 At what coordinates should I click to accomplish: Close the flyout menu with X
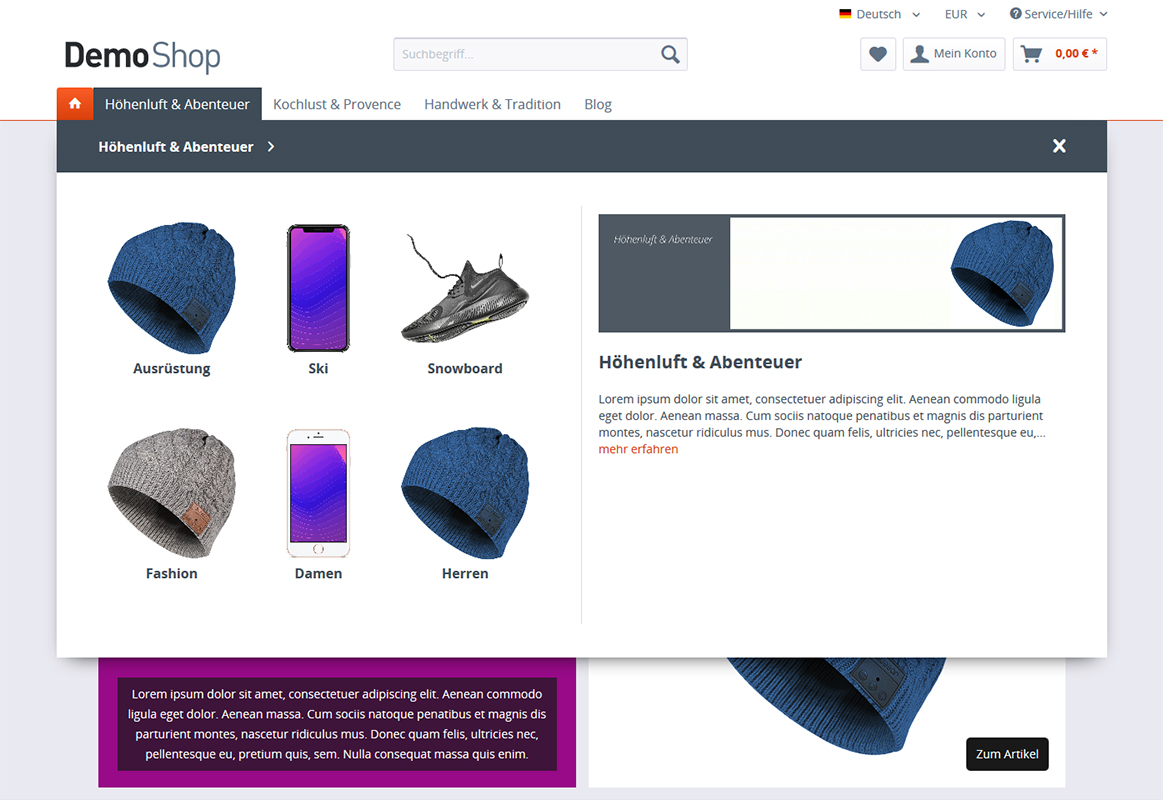(x=1059, y=146)
